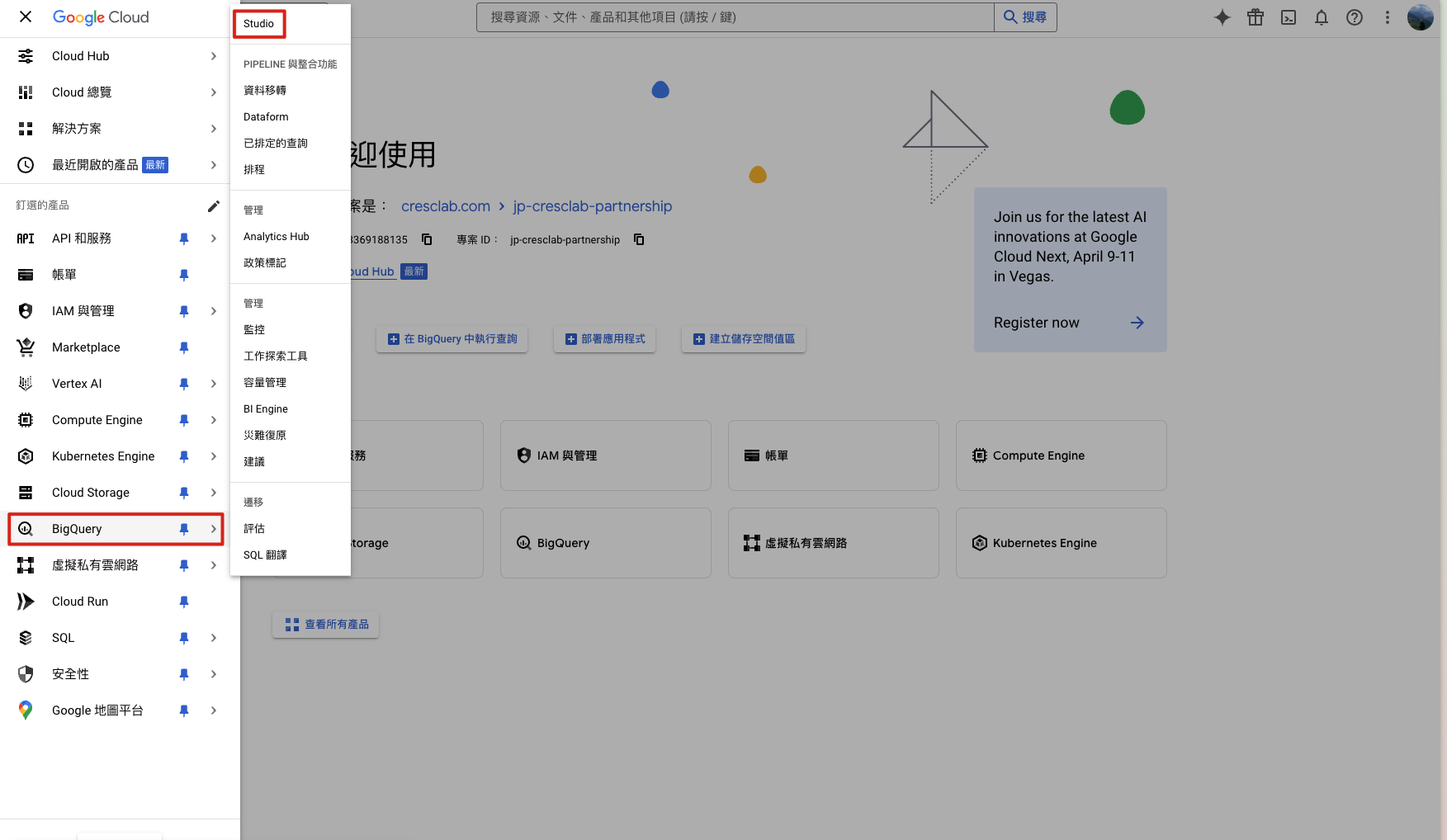Image resolution: width=1447 pixels, height=840 pixels.
Task: Open the BigQuery quick access card
Action: point(606,543)
